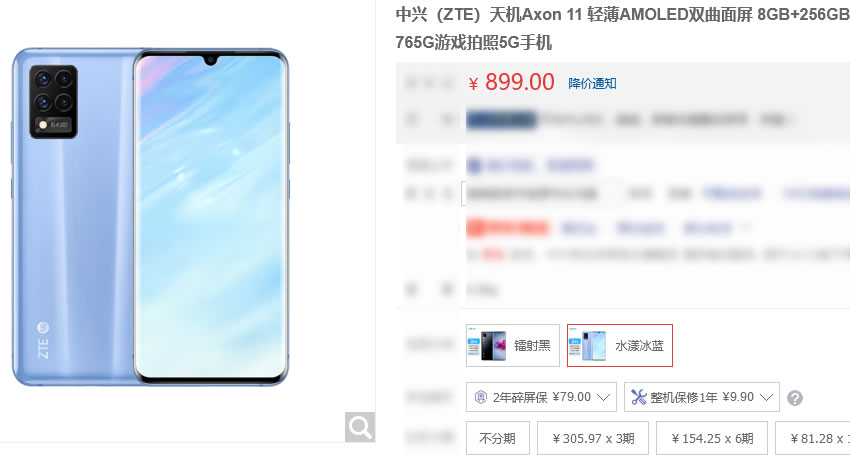This screenshot has height=455, width=850.
Task: Expand the 2年碎屏保 ¥79.00 dropdown arrow
Action: [x=603, y=398]
